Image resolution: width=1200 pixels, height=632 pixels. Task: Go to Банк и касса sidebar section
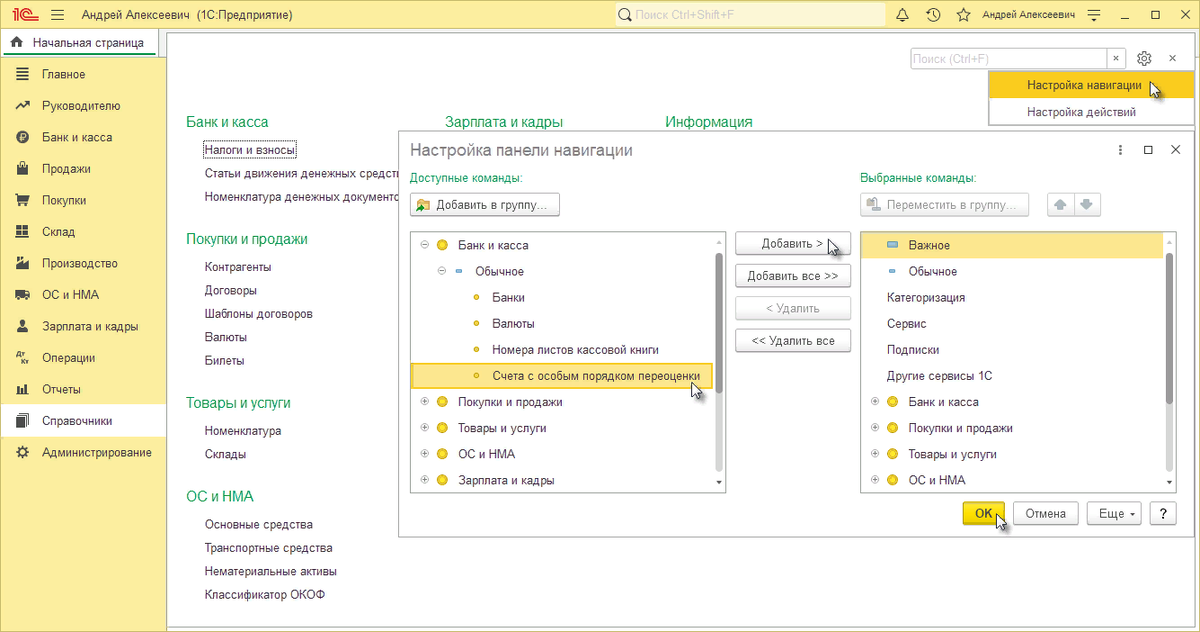coord(83,137)
